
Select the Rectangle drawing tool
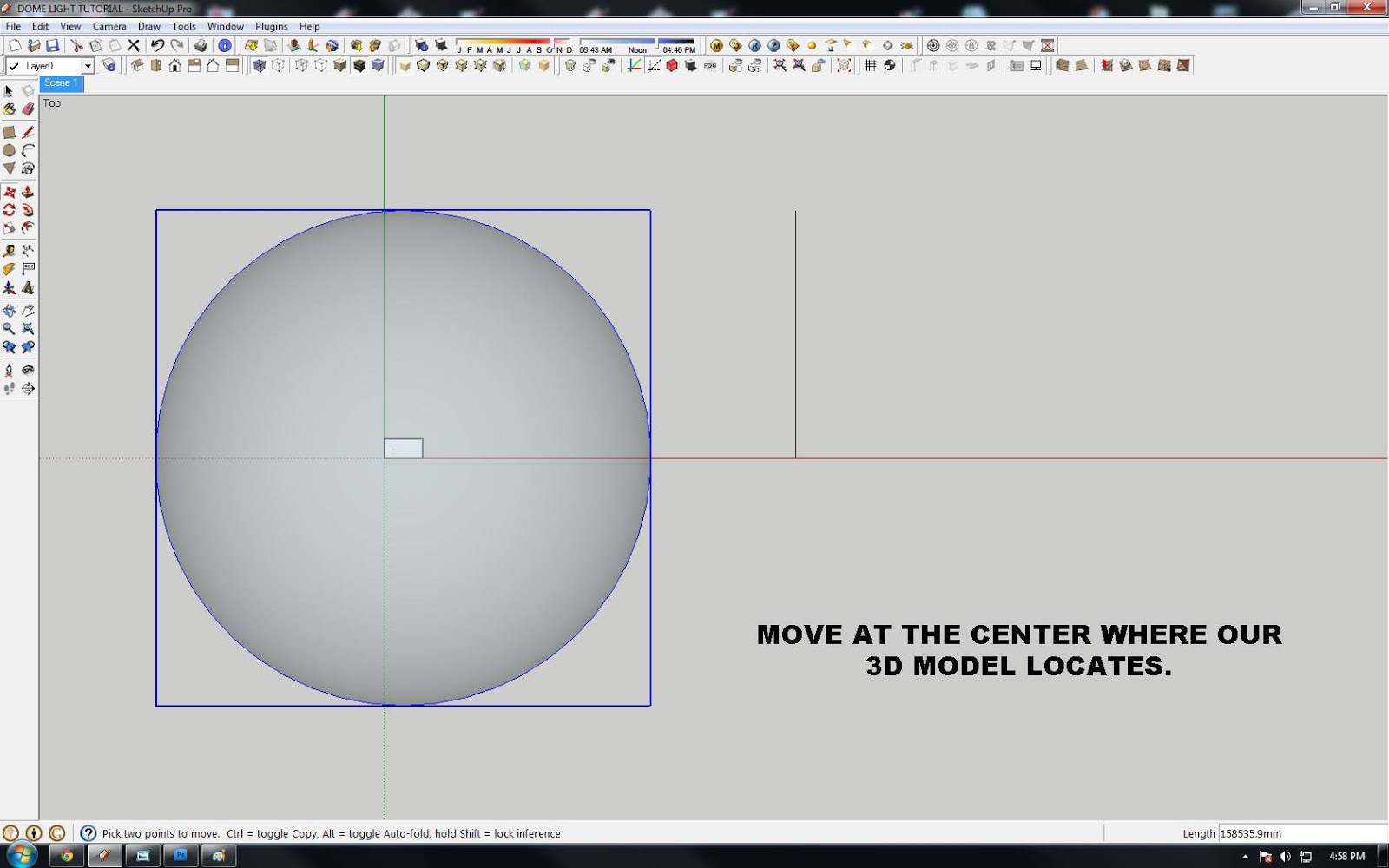[10, 132]
